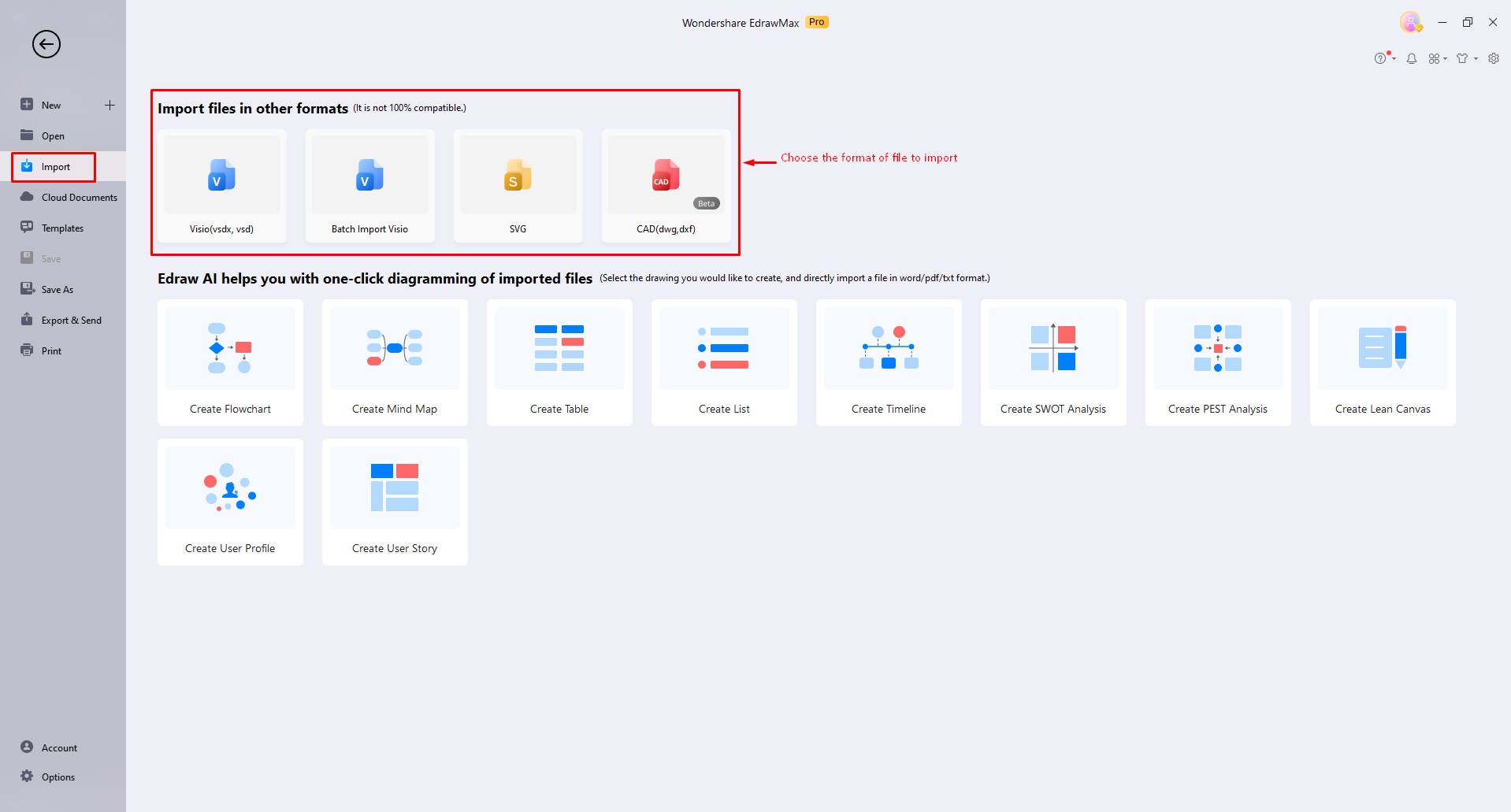Click the grayed Save sidebar item
The image size is (1511, 812).
click(63, 258)
